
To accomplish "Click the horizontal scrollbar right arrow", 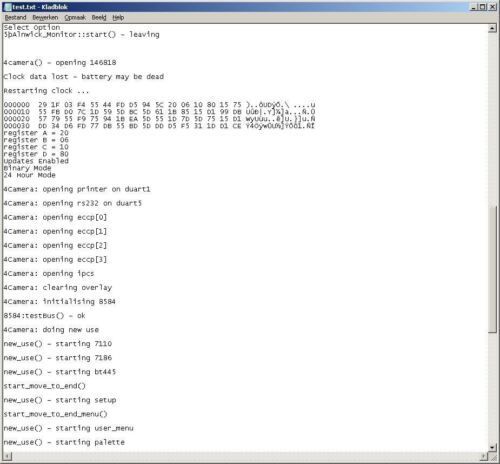I will tap(484, 456).
